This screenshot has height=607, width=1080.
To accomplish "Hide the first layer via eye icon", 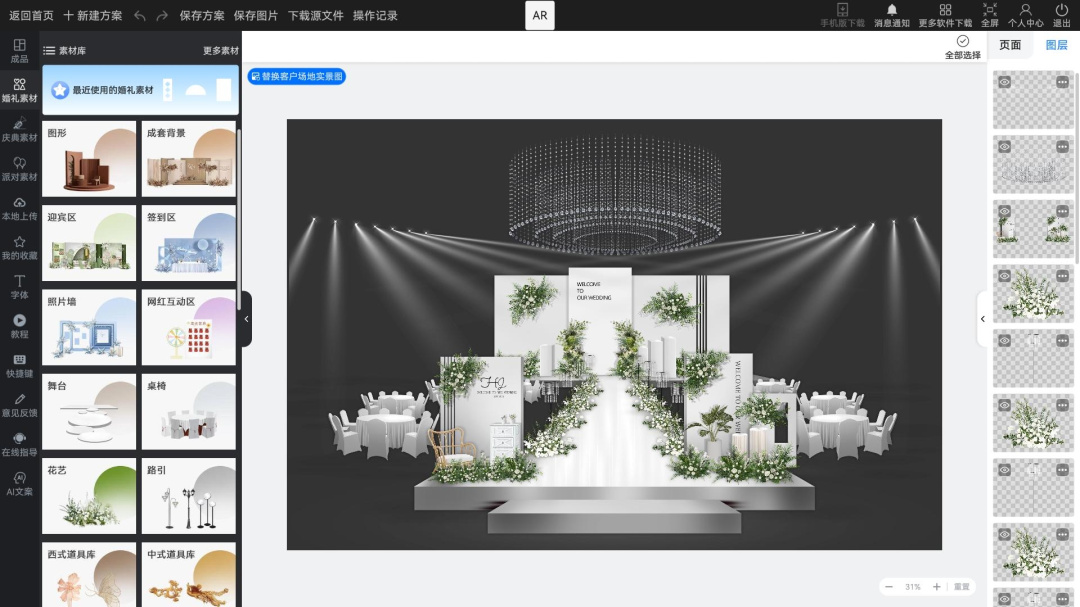I will pos(1005,82).
